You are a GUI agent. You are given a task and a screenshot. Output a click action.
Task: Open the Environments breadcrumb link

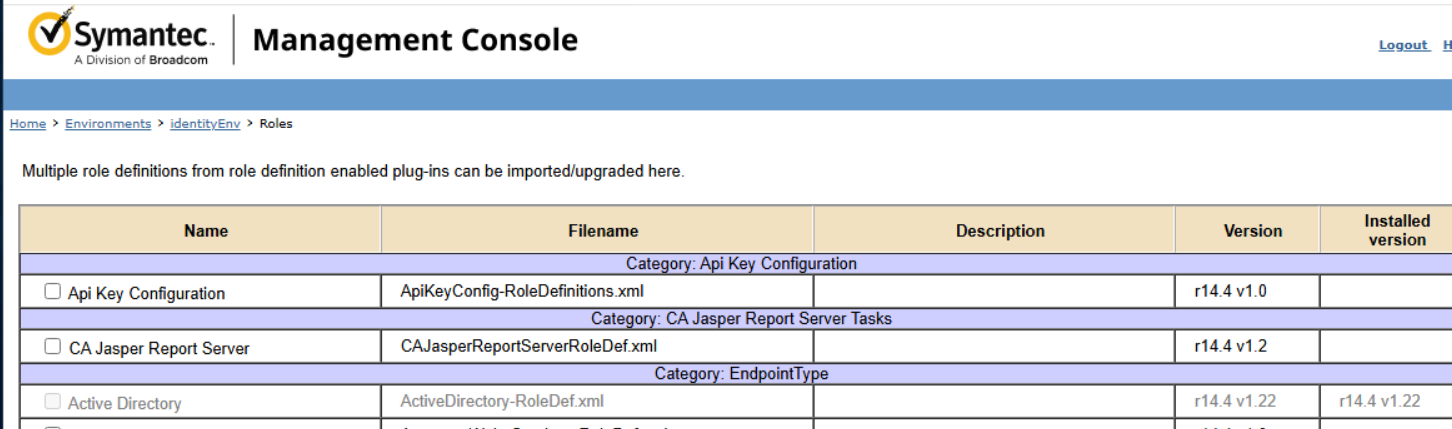click(108, 124)
